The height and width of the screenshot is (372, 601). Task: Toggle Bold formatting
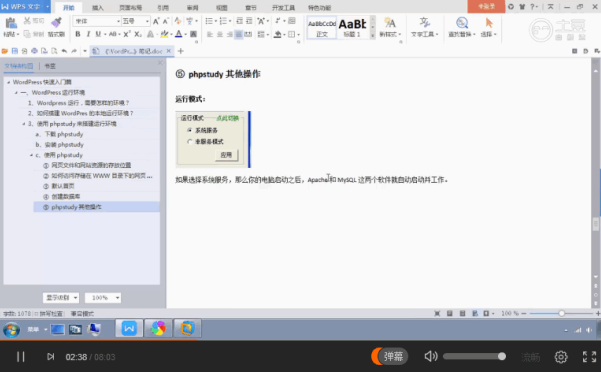pos(78,34)
